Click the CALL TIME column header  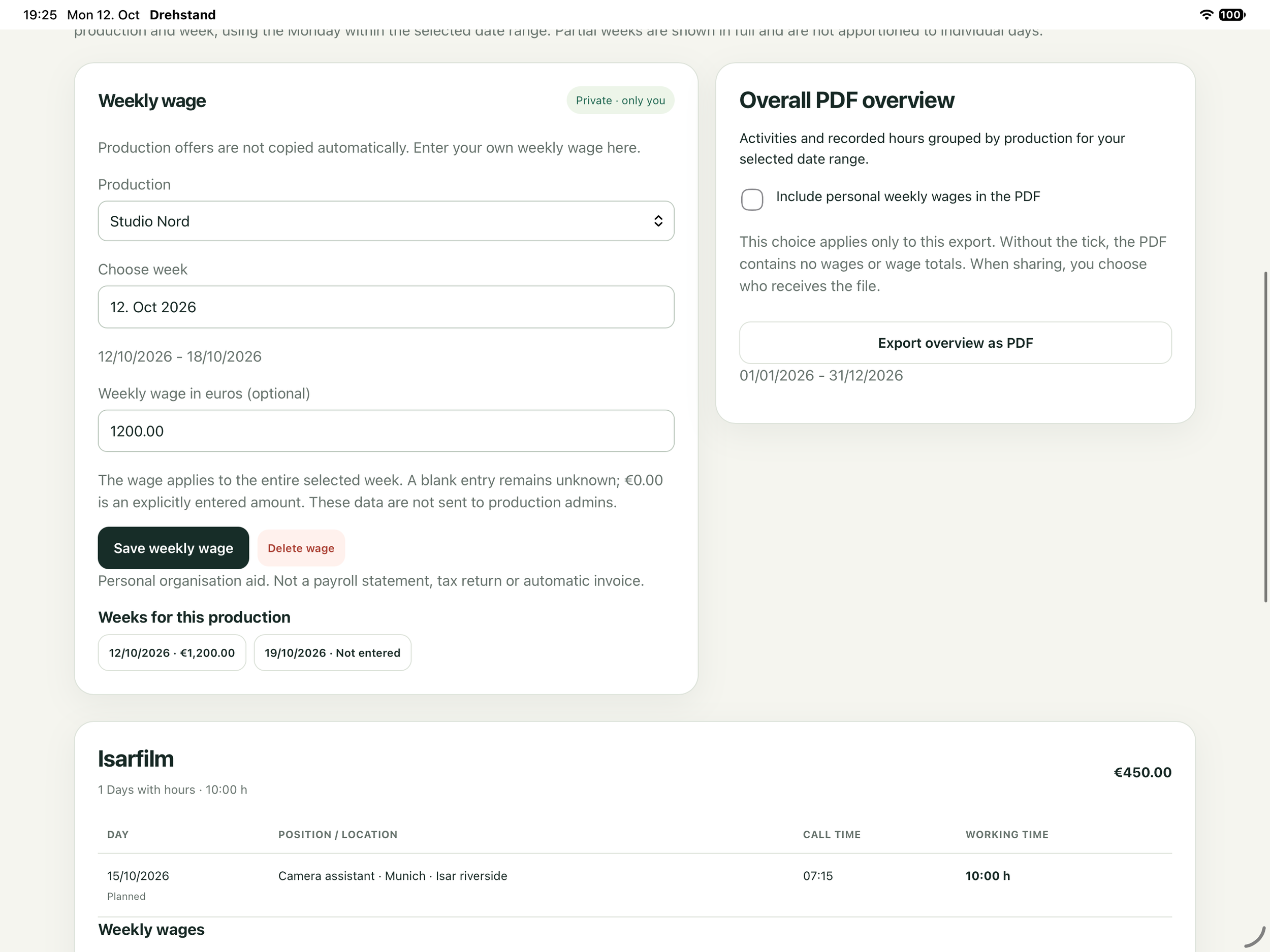(832, 834)
